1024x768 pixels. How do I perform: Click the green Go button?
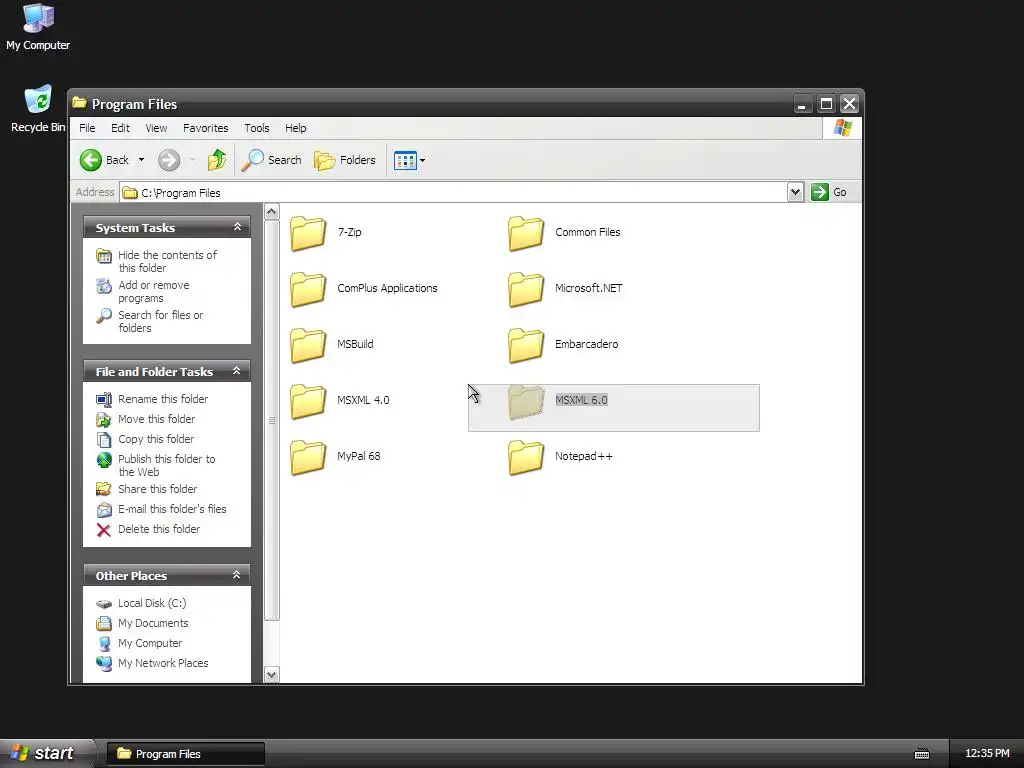pos(829,192)
